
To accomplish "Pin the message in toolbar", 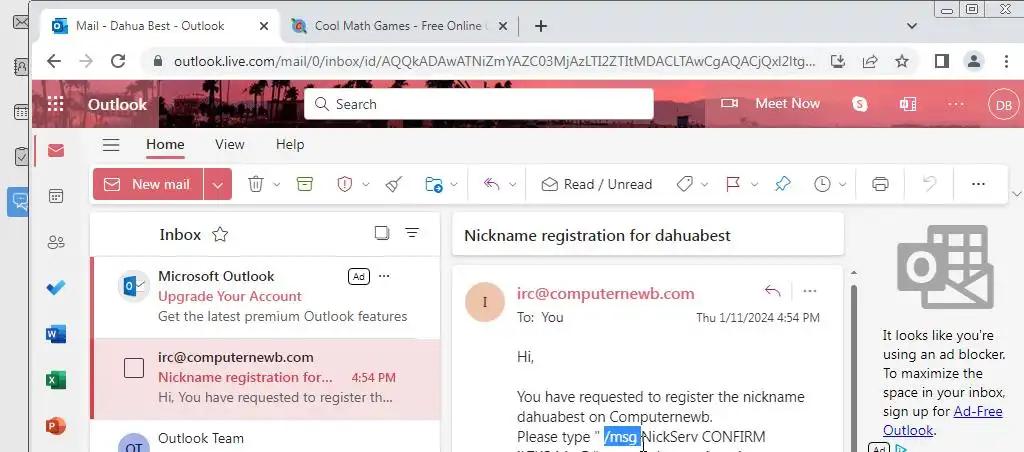I will (782, 184).
